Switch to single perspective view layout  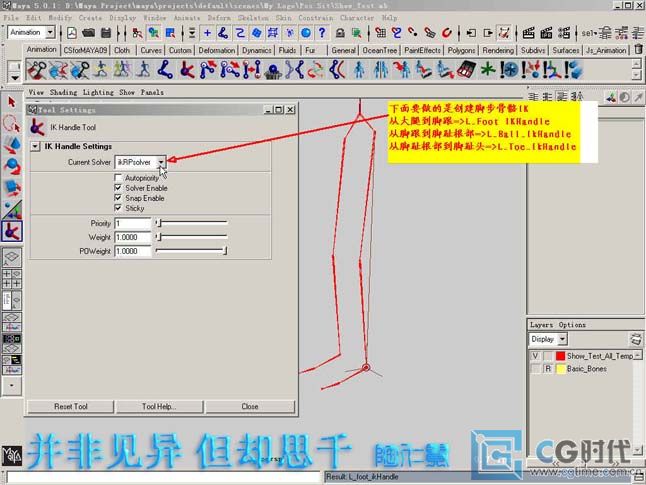click(12, 257)
